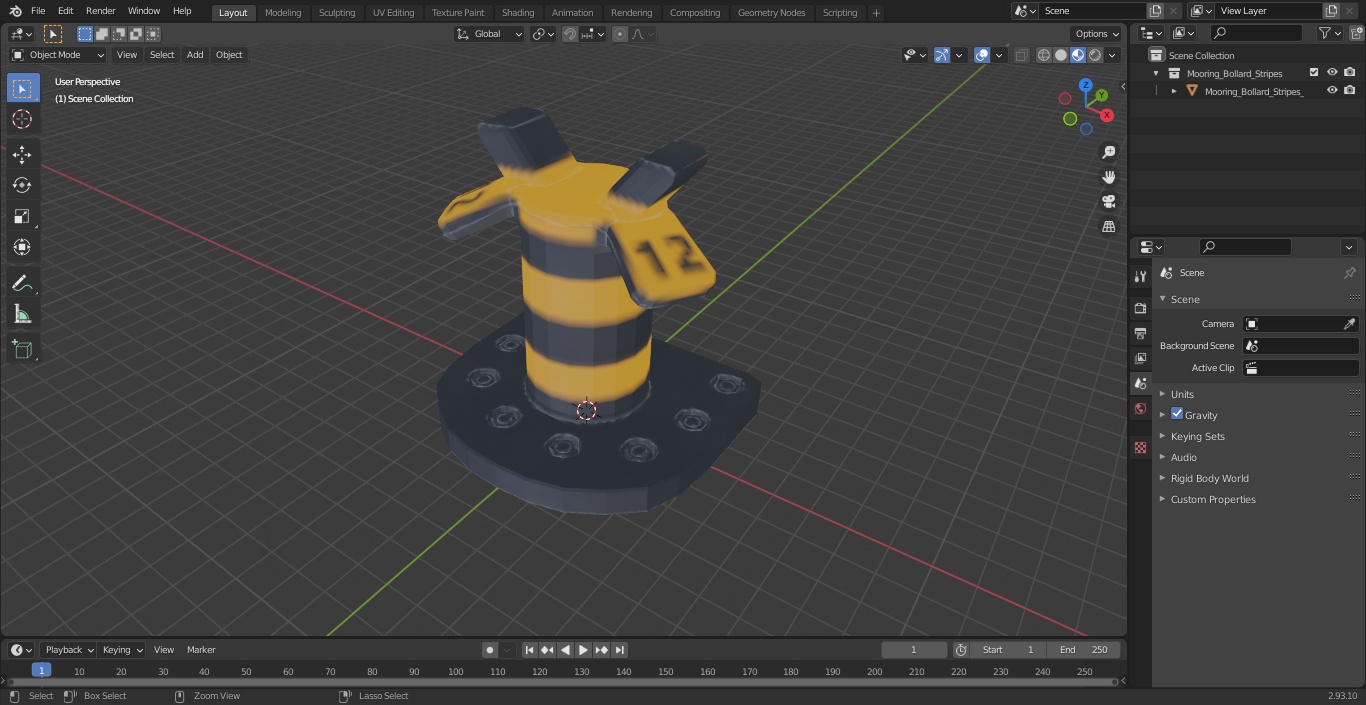Select the Cursor tool in toolbar
Screen dimensions: 1366x705
point(22,120)
